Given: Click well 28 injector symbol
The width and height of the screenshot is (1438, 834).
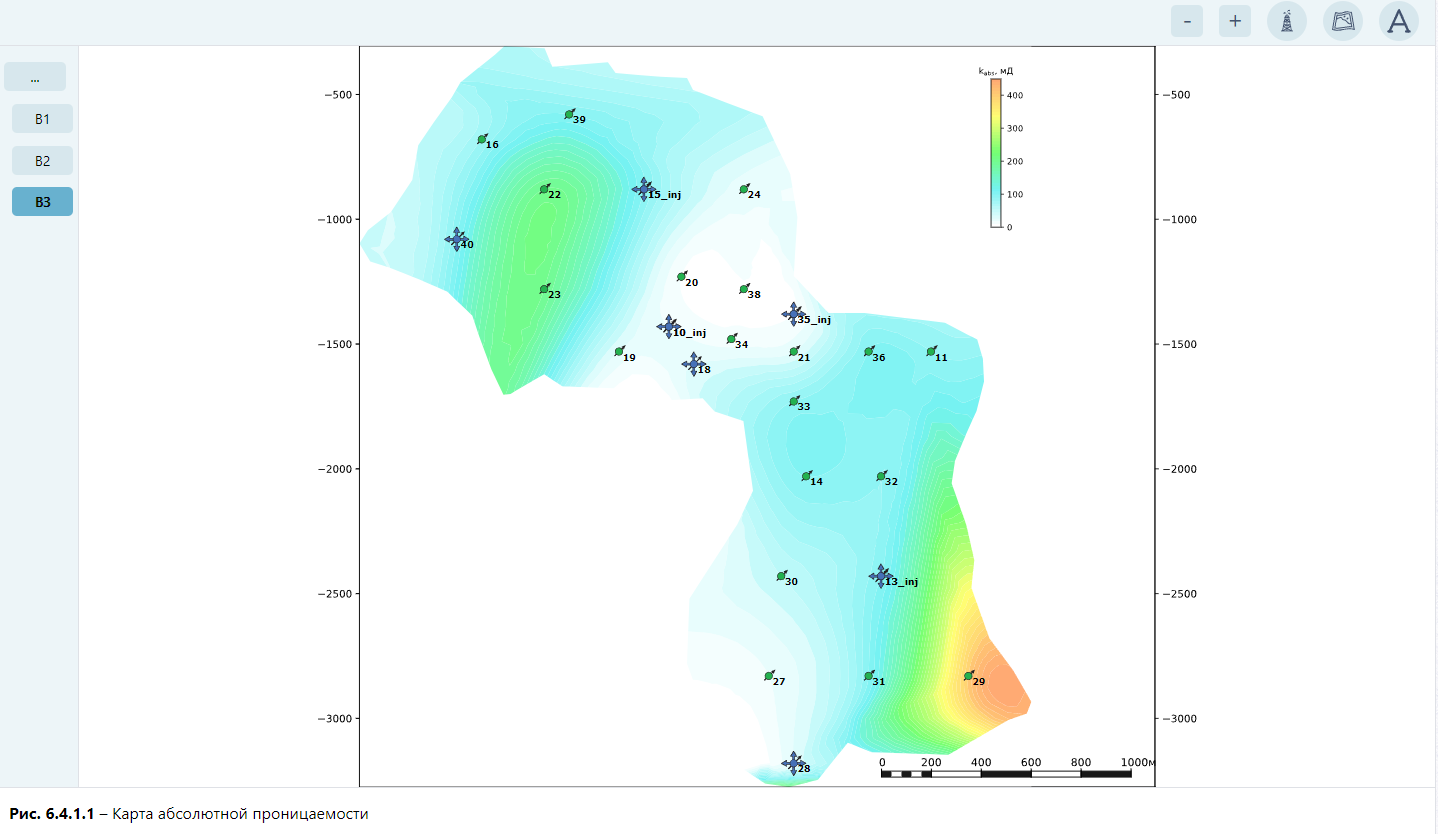Looking at the screenshot, I should 793,763.
